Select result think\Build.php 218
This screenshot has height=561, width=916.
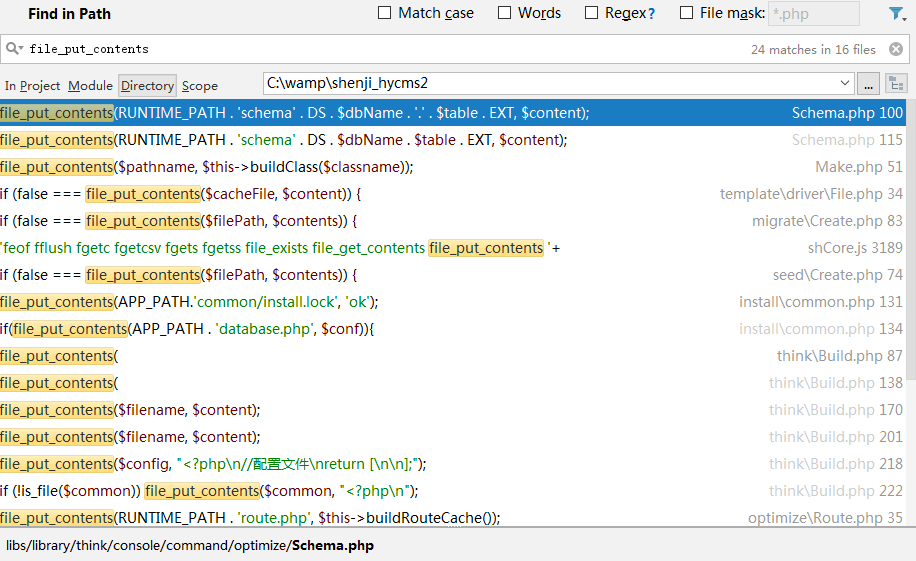[453, 463]
